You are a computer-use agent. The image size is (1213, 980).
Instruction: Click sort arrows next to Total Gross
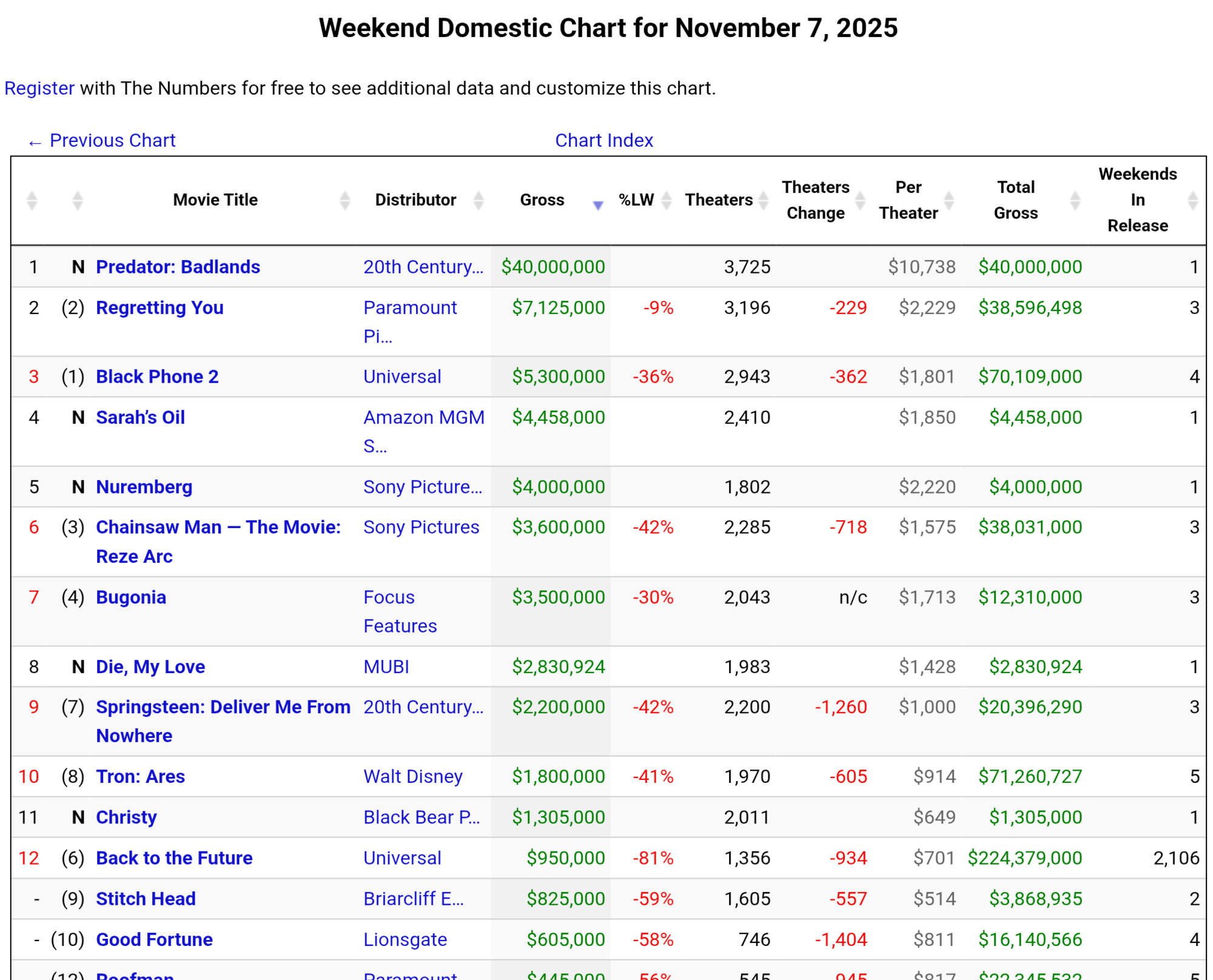(1075, 200)
